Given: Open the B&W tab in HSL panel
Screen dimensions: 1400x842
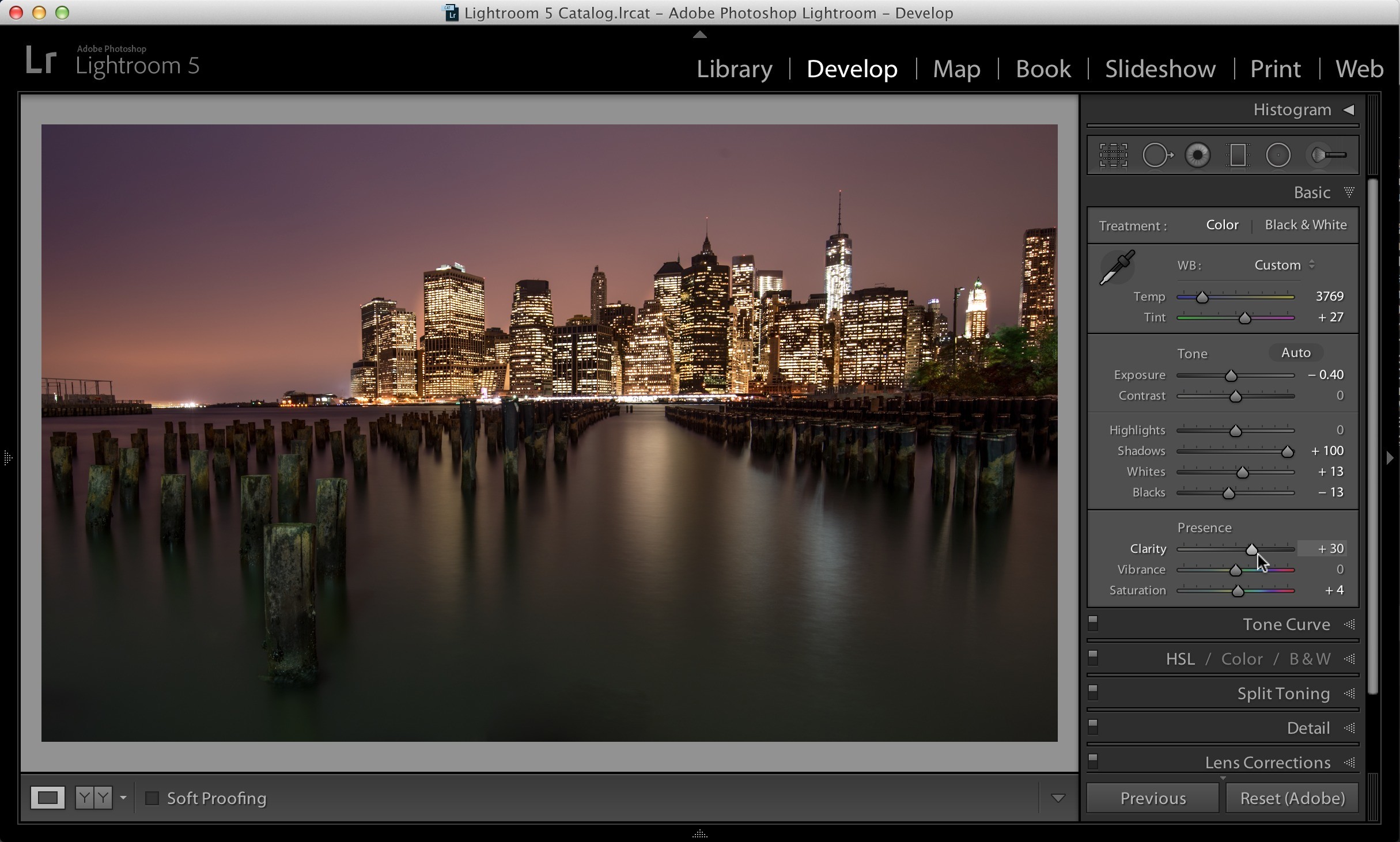Looking at the screenshot, I should pyautogui.click(x=1310, y=659).
